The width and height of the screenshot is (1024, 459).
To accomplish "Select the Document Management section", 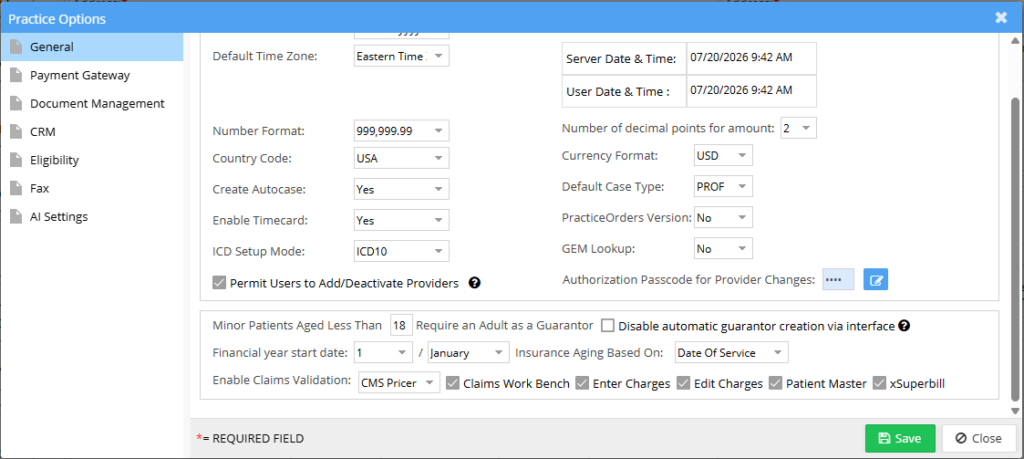I will [x=92, y=103].
